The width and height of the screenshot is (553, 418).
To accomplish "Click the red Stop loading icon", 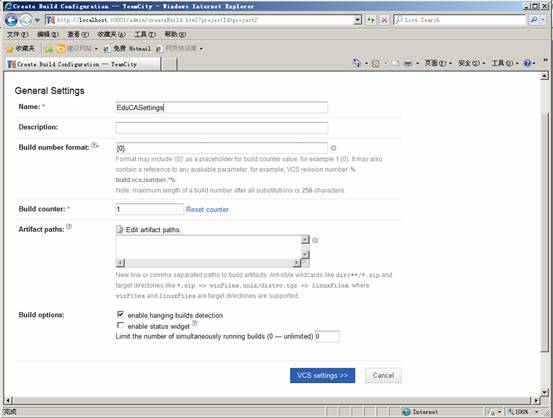I will click(384, 20).
